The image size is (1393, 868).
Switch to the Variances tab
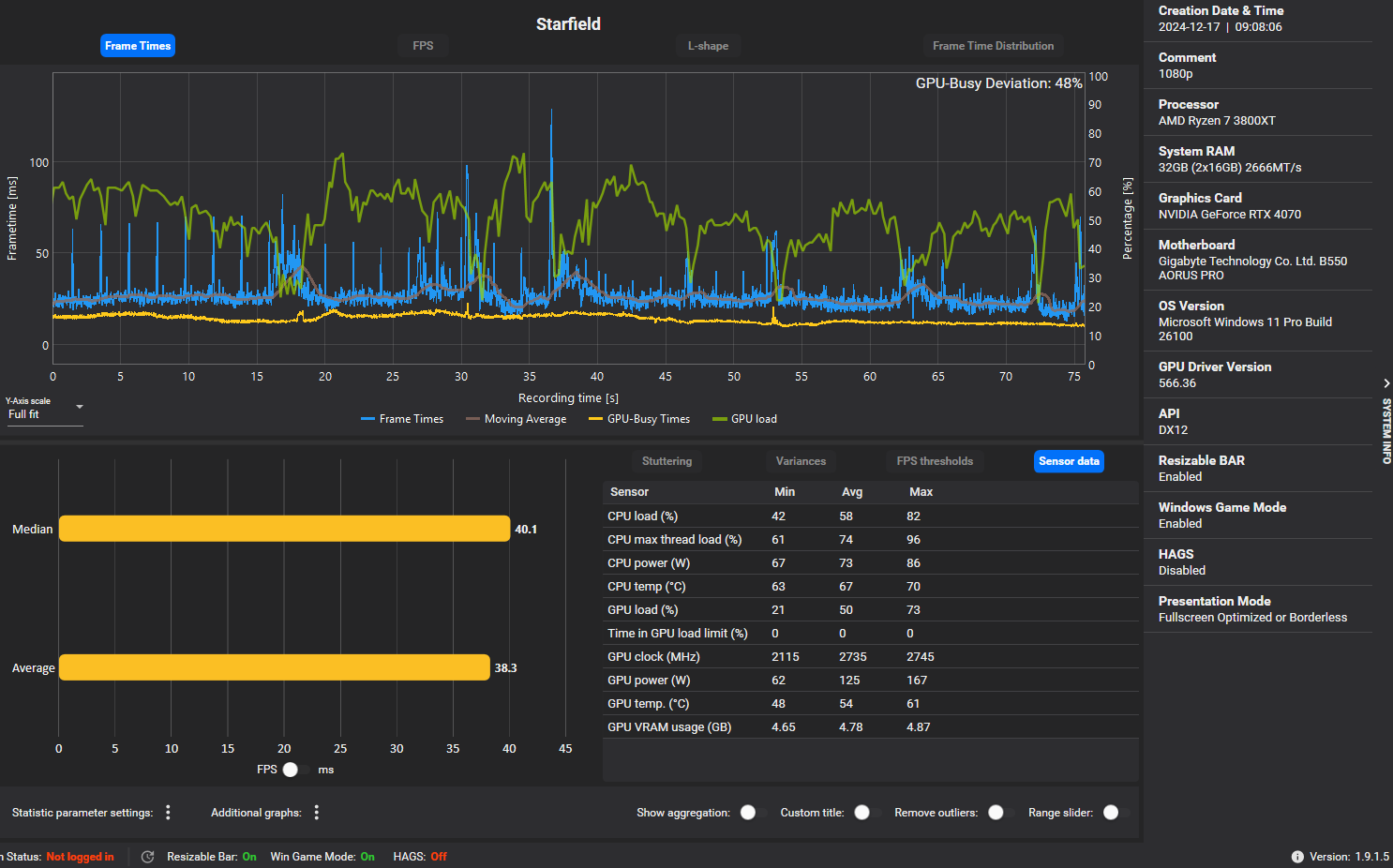point(801,461)
